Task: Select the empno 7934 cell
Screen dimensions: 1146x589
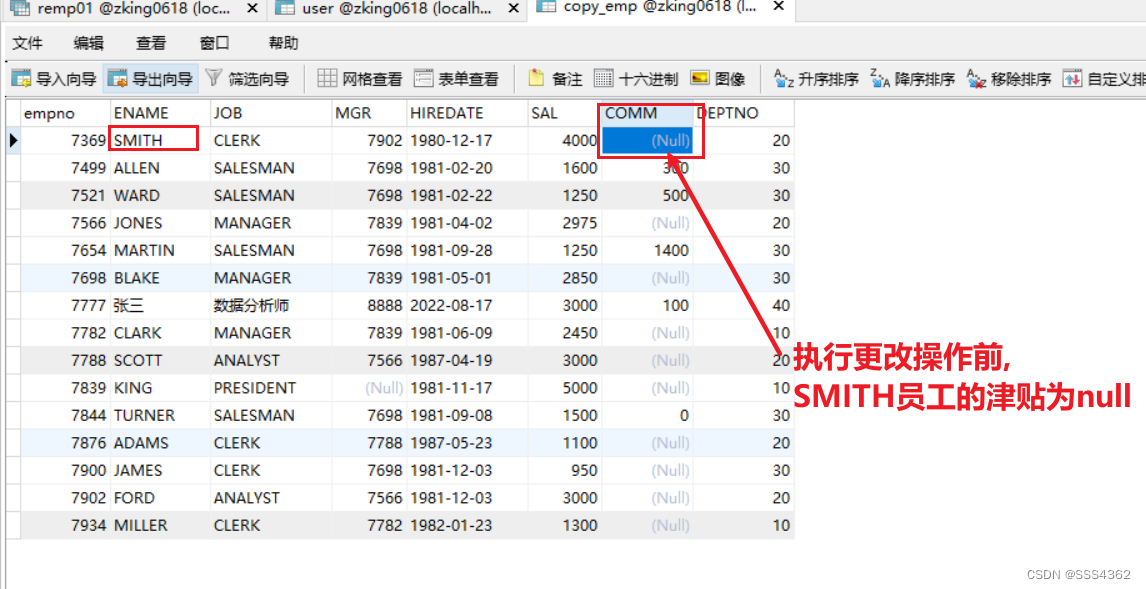Action: point(65,525)
